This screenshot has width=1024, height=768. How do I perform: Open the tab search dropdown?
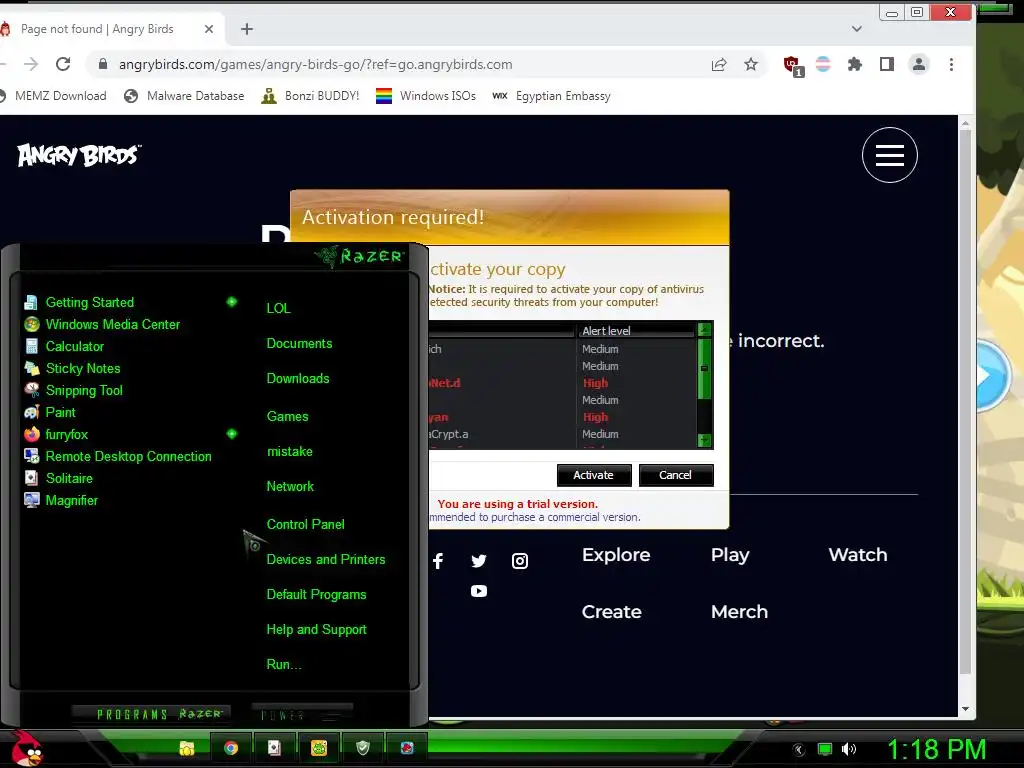click(857, 29)
